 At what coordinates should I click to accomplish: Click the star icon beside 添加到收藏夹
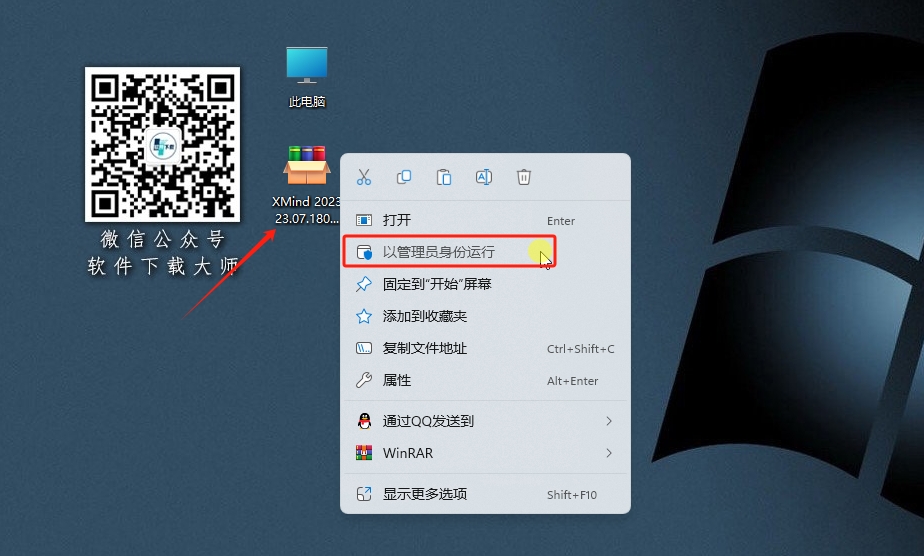(x=364, y=316)
